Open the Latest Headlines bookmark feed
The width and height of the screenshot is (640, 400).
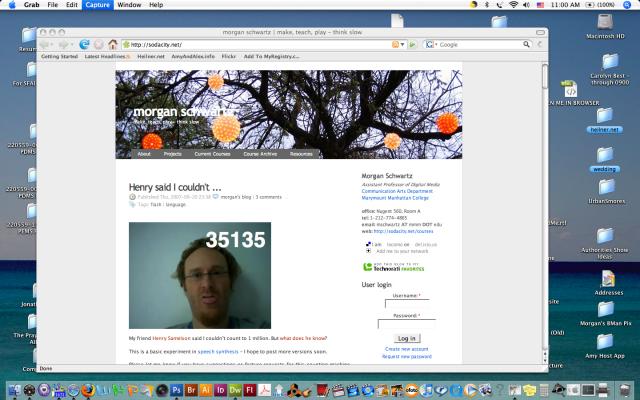click(x=107, y=57)
